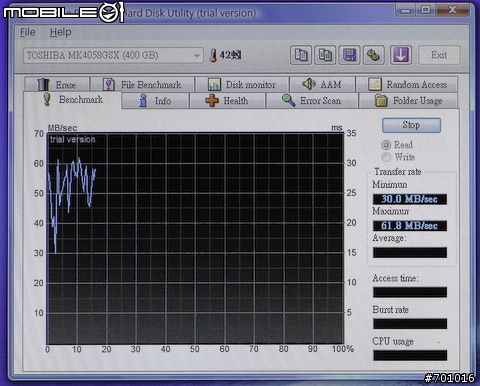The height and width of the screenshot is (386, 480).
Task: Stop the running benchmark
Action: click(x=411, y=125)
